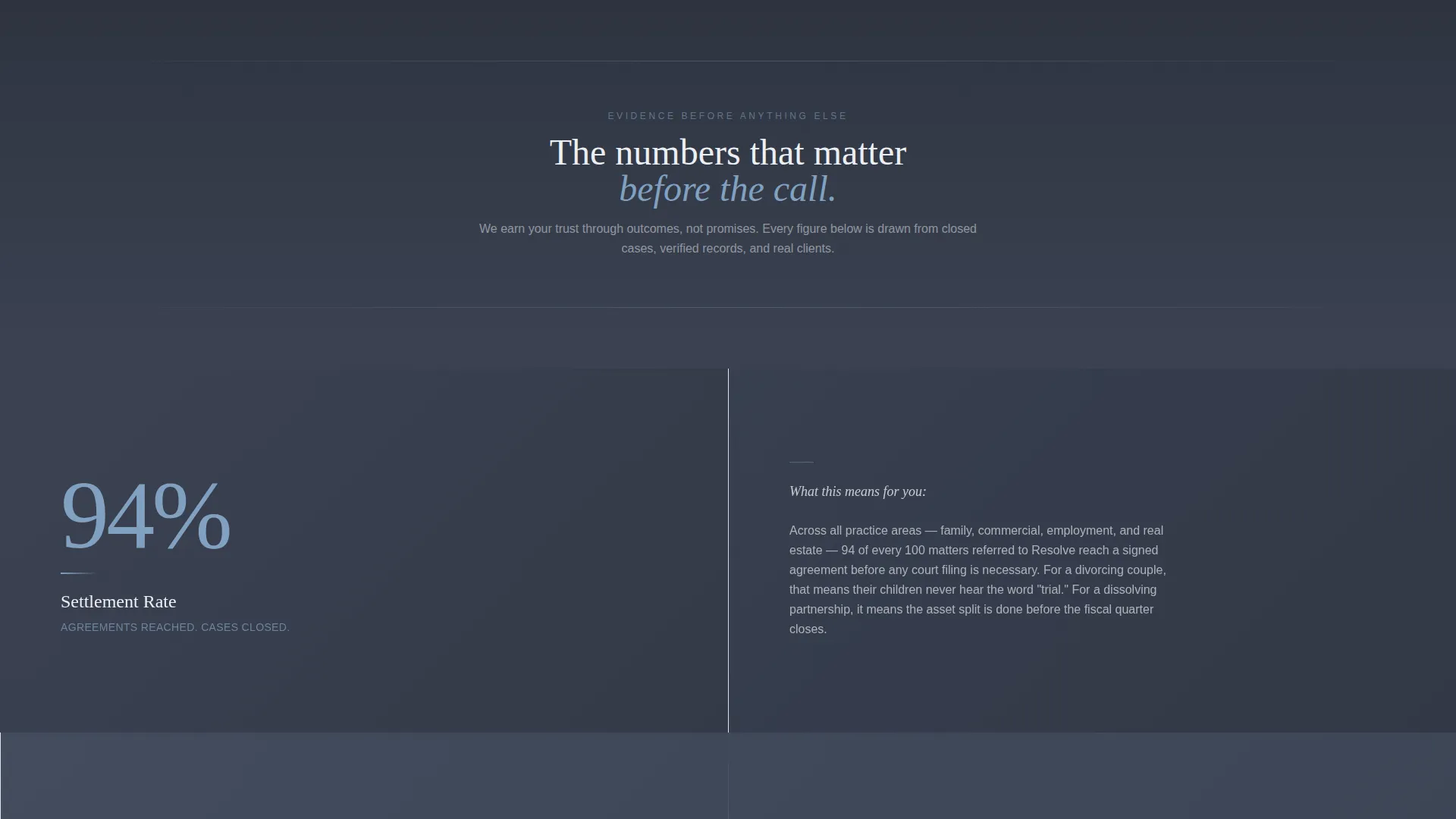Click 'Agreements reached. Cases closed.' caption
Viewport: 1456px width, 819px height.
[x=175, y=627]
